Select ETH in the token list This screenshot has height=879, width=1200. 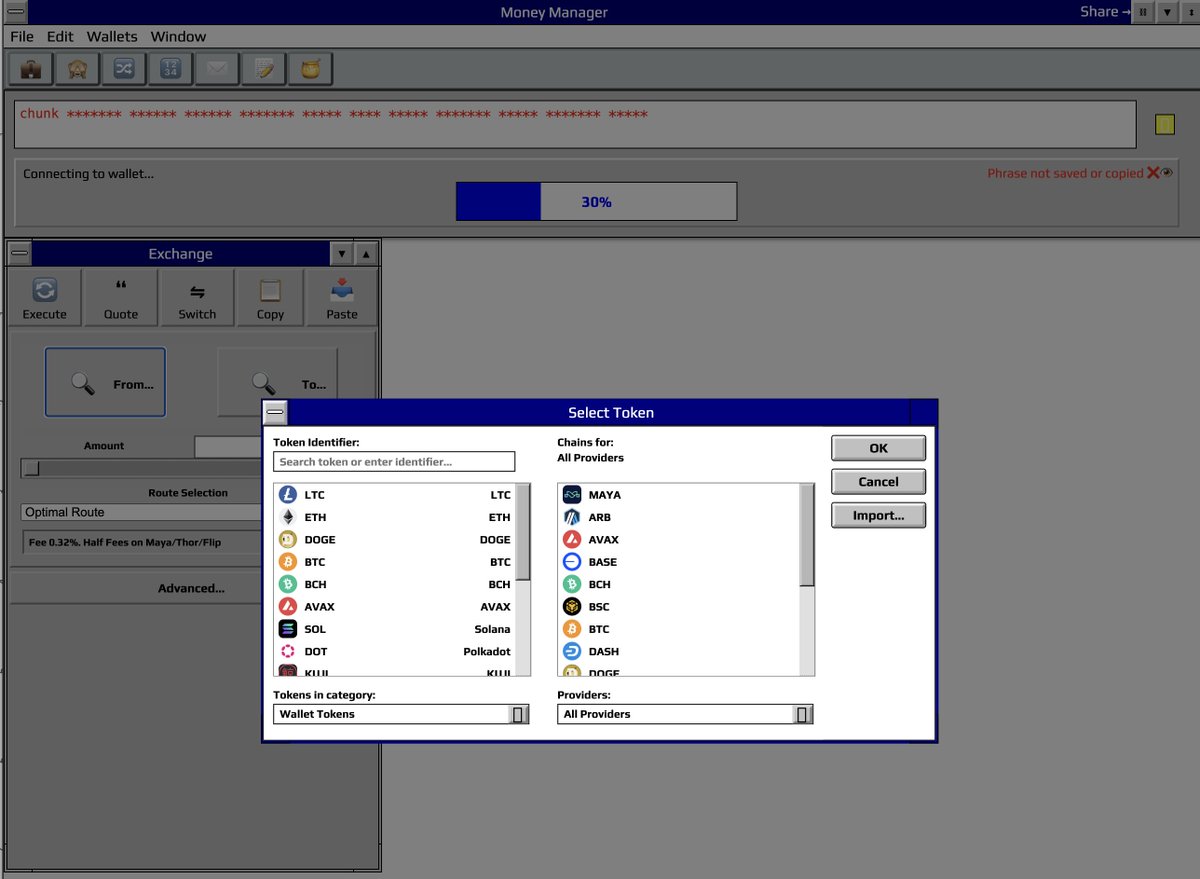pyautogui.click(x=395, y=517)
